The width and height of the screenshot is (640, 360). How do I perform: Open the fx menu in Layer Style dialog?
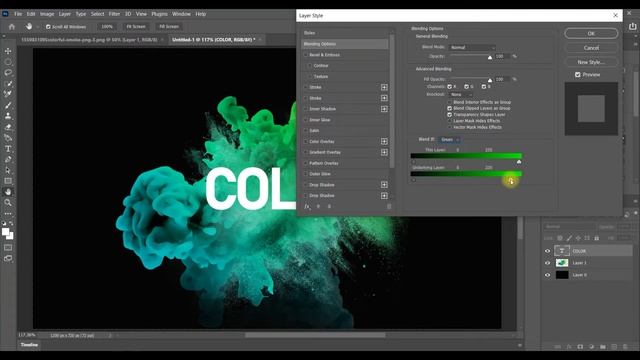[x=307, y=207]
